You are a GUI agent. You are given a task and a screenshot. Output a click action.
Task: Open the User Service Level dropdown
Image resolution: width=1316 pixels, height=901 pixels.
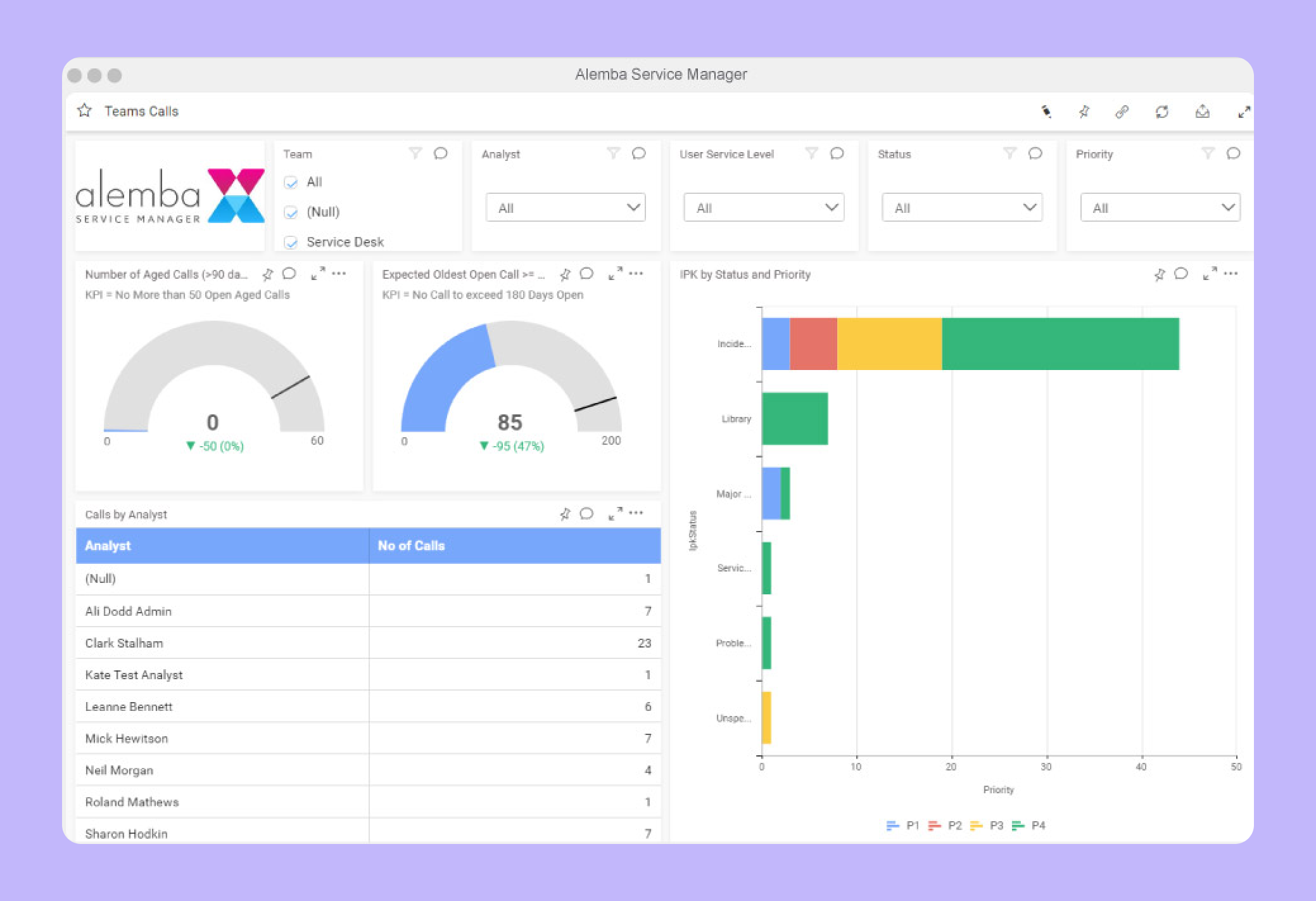click(764, 207)
